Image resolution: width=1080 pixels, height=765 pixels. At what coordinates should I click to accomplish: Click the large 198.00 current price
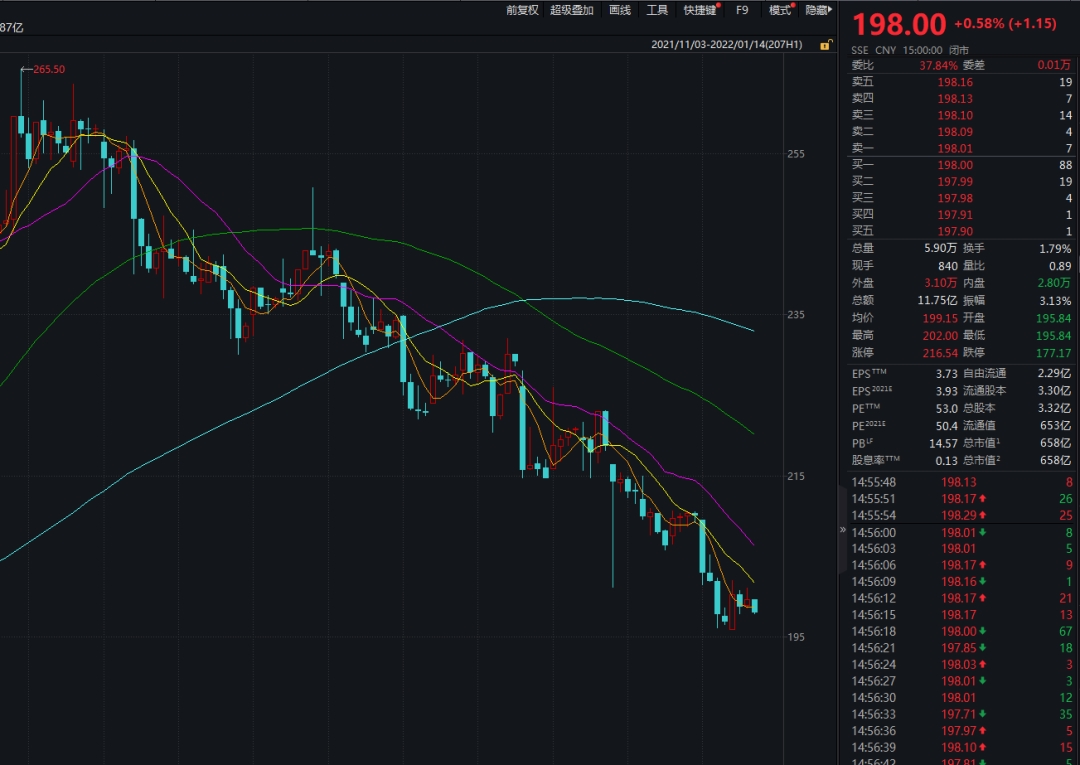[899, 25]
